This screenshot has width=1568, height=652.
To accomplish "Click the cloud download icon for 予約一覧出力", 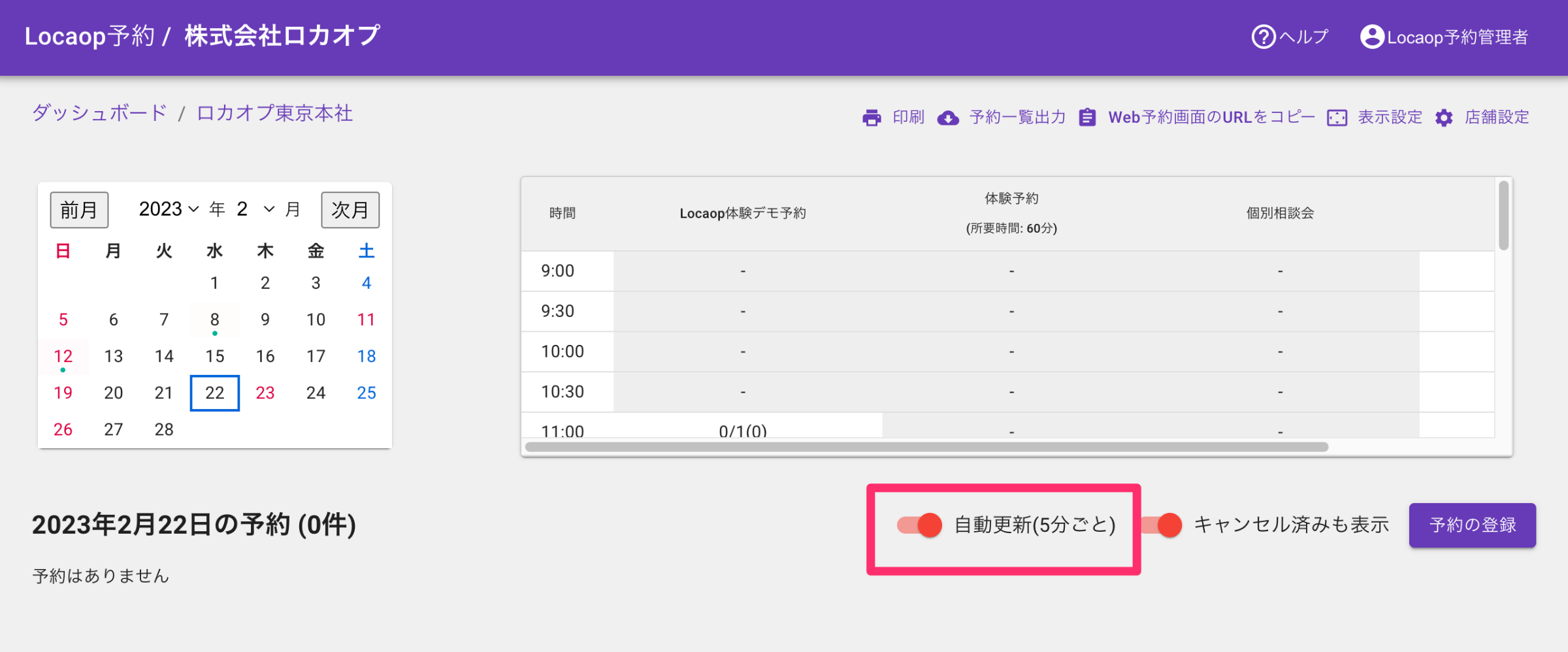I will (948, 118).
